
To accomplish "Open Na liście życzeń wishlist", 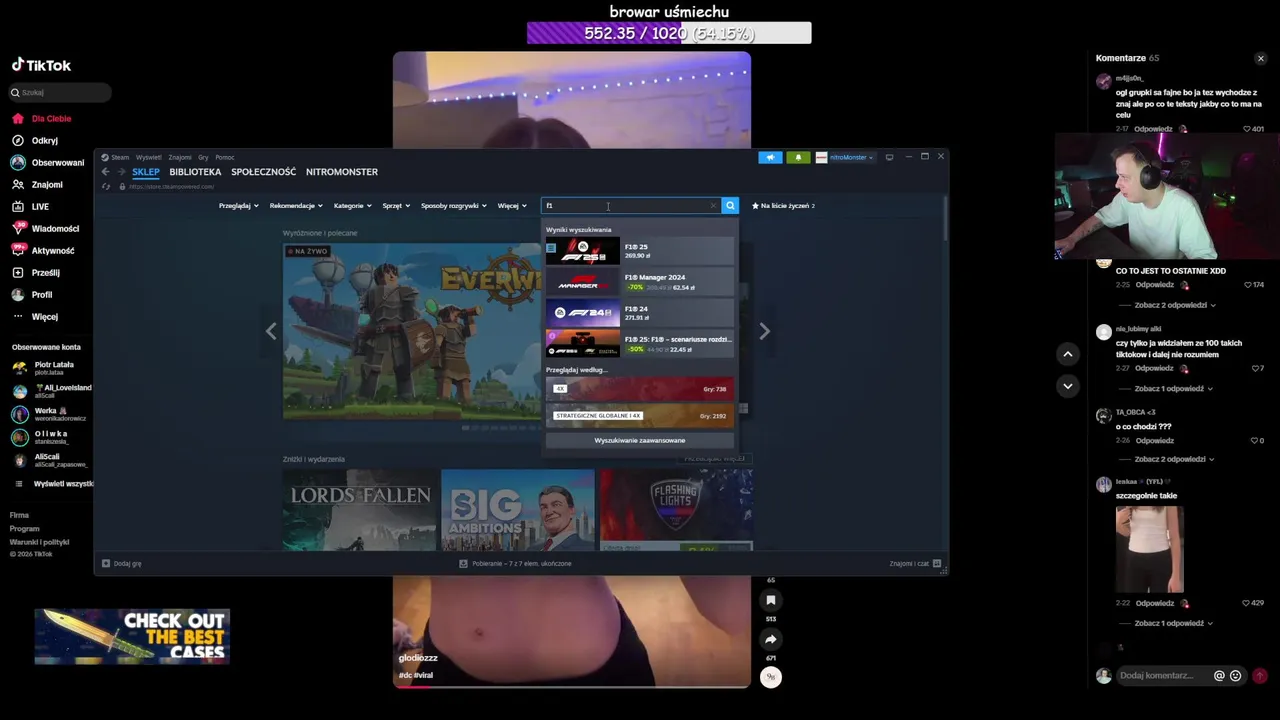I will point(783,206).
